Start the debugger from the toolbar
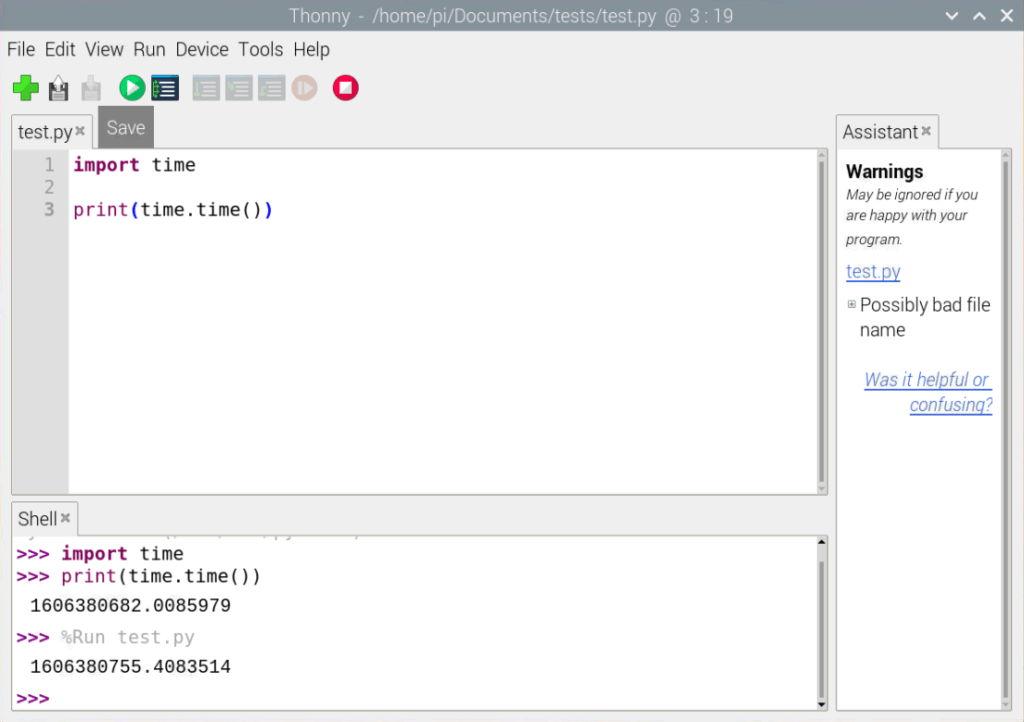The image size is (1024, 722). [x=165, y=88]
